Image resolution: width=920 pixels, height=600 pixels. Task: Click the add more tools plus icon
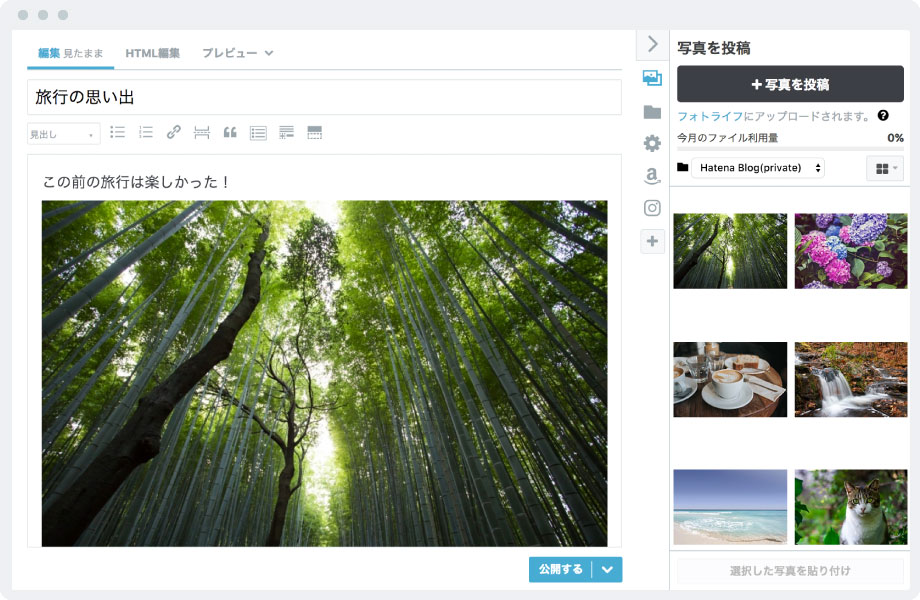651,241
